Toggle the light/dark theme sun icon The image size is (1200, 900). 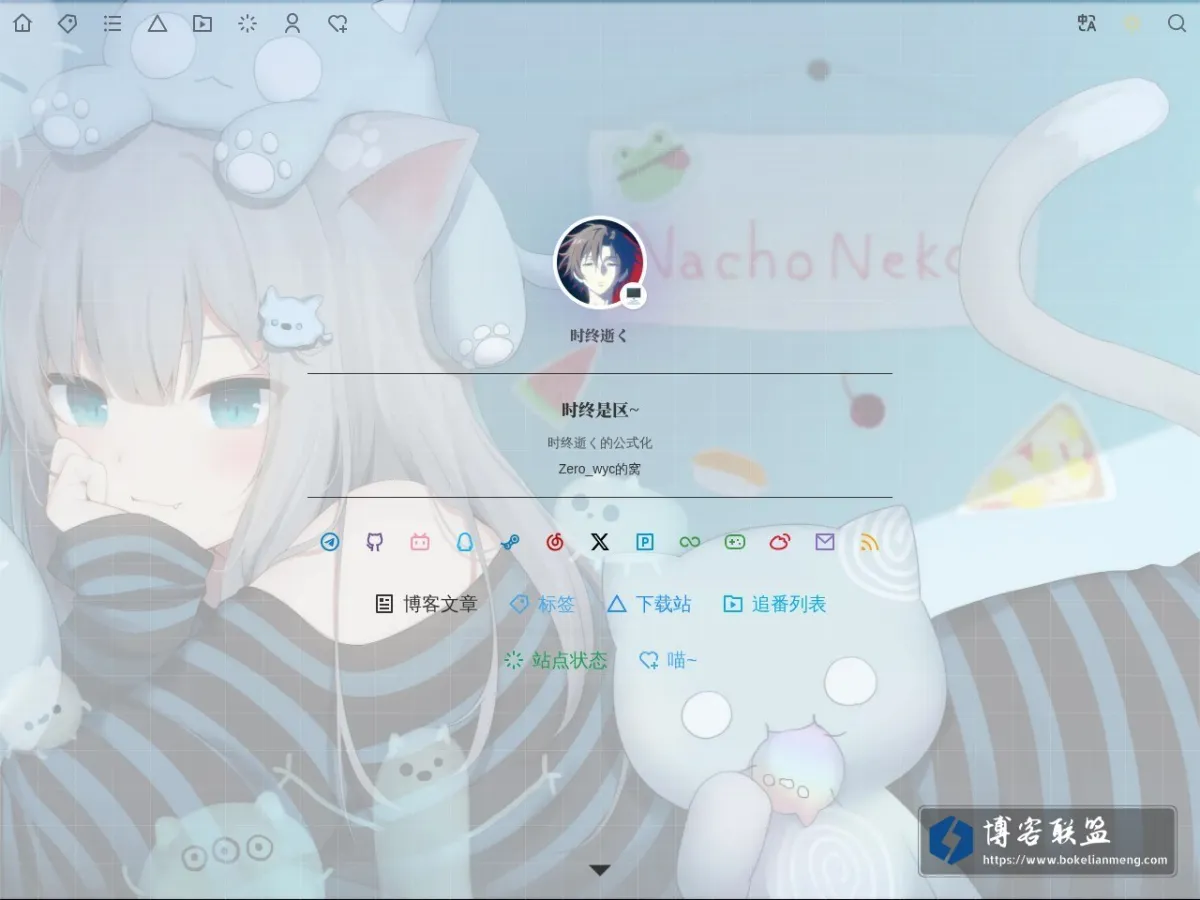tap(1132, 23)
